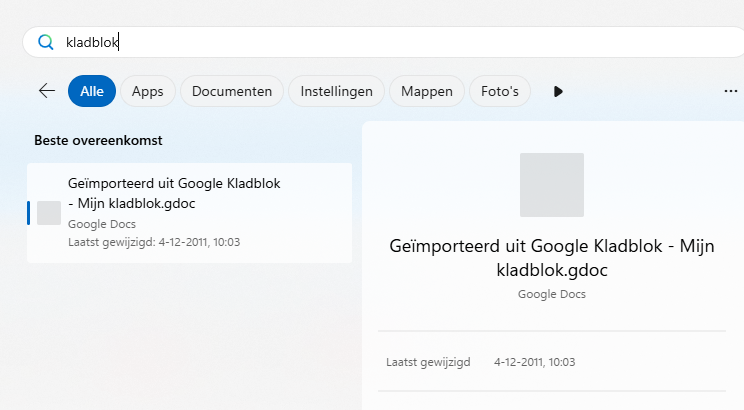Image resolution: width=744 pixels, height=410 pixels.
Task: Click the 'Beste overeenkomst' section heading
Action: (x=98, y=140)
